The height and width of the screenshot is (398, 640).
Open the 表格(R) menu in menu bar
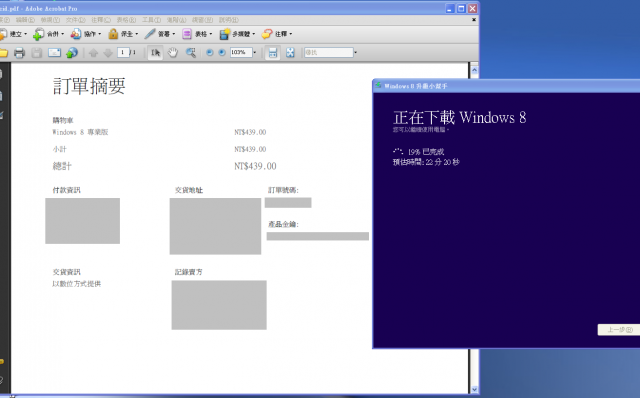[126, 20]
